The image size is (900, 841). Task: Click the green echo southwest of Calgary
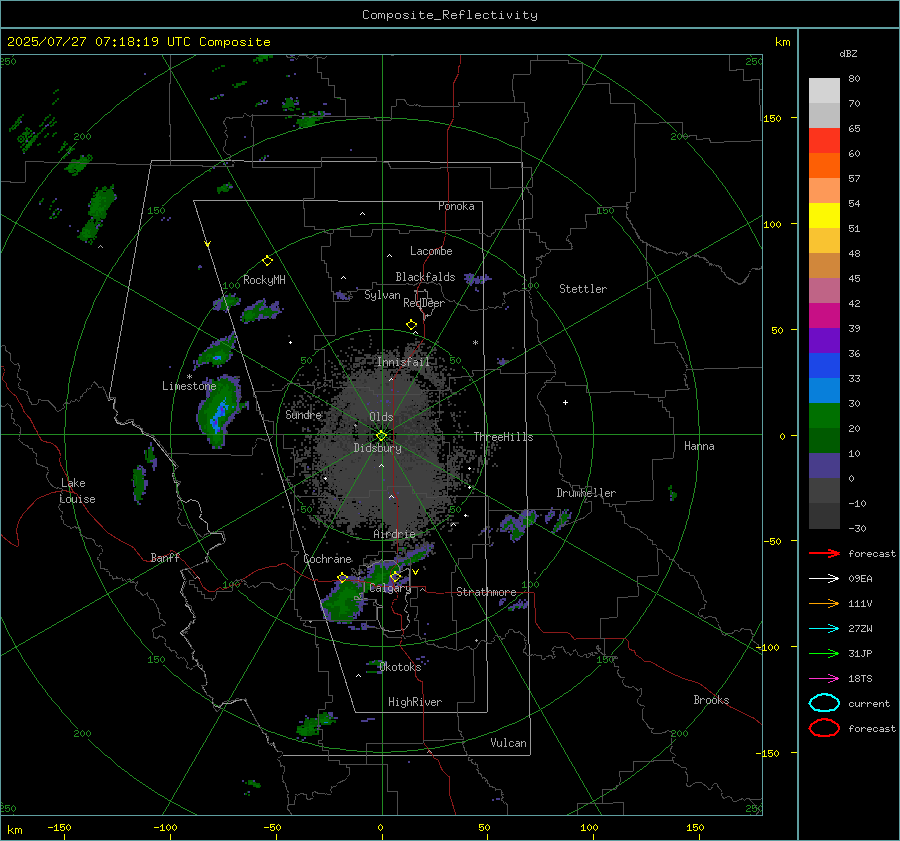pos(343,603)
